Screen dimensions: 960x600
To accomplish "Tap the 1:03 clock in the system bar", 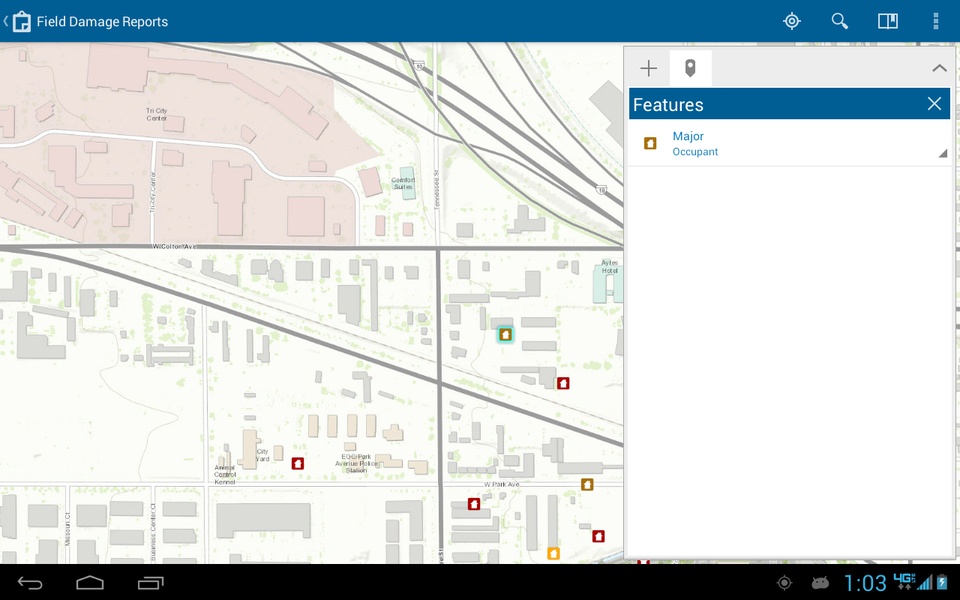I will coord(865,583).
